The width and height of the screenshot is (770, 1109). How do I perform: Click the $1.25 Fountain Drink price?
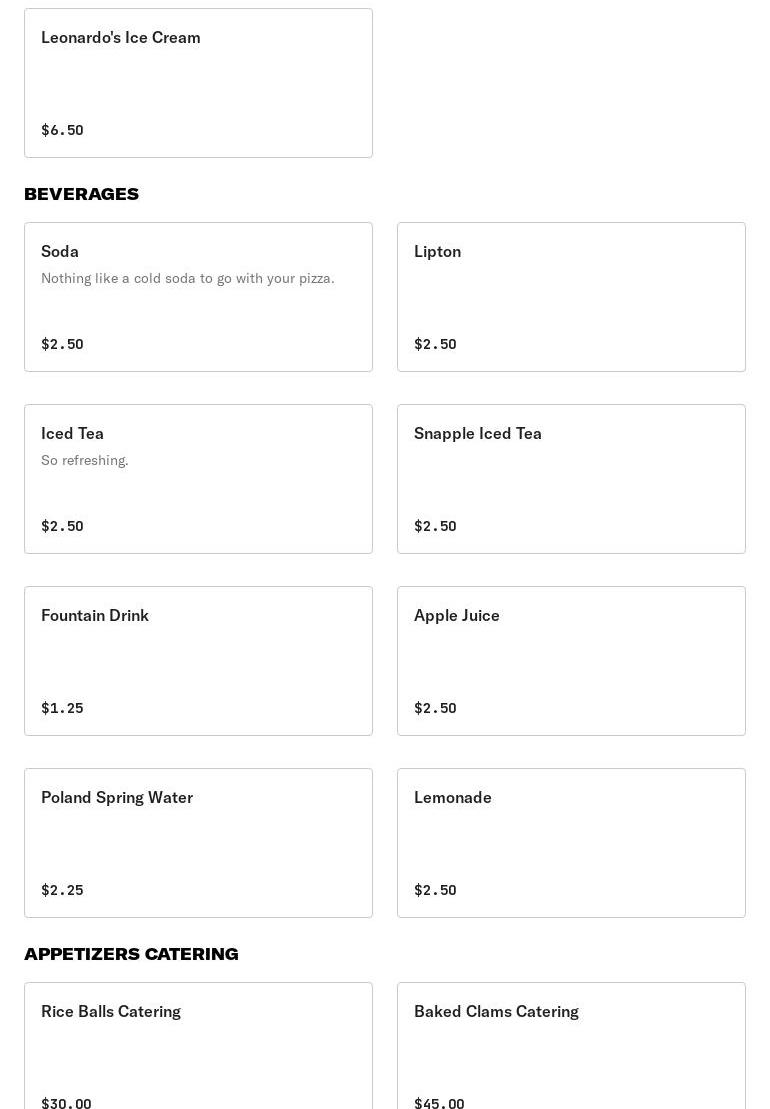tap(62, 708)
